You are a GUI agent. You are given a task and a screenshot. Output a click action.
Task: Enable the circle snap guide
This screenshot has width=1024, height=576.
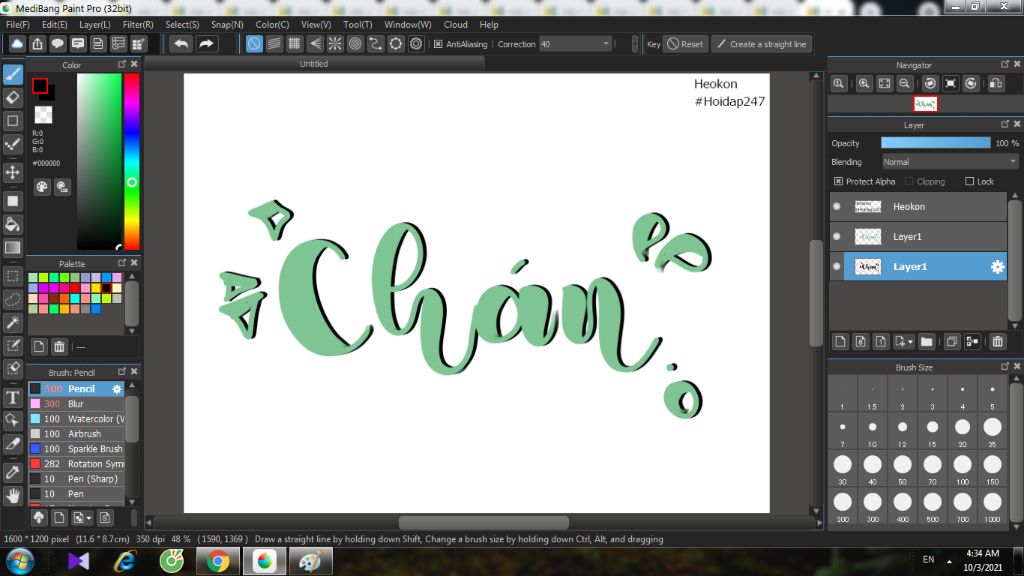click(355, 44)
